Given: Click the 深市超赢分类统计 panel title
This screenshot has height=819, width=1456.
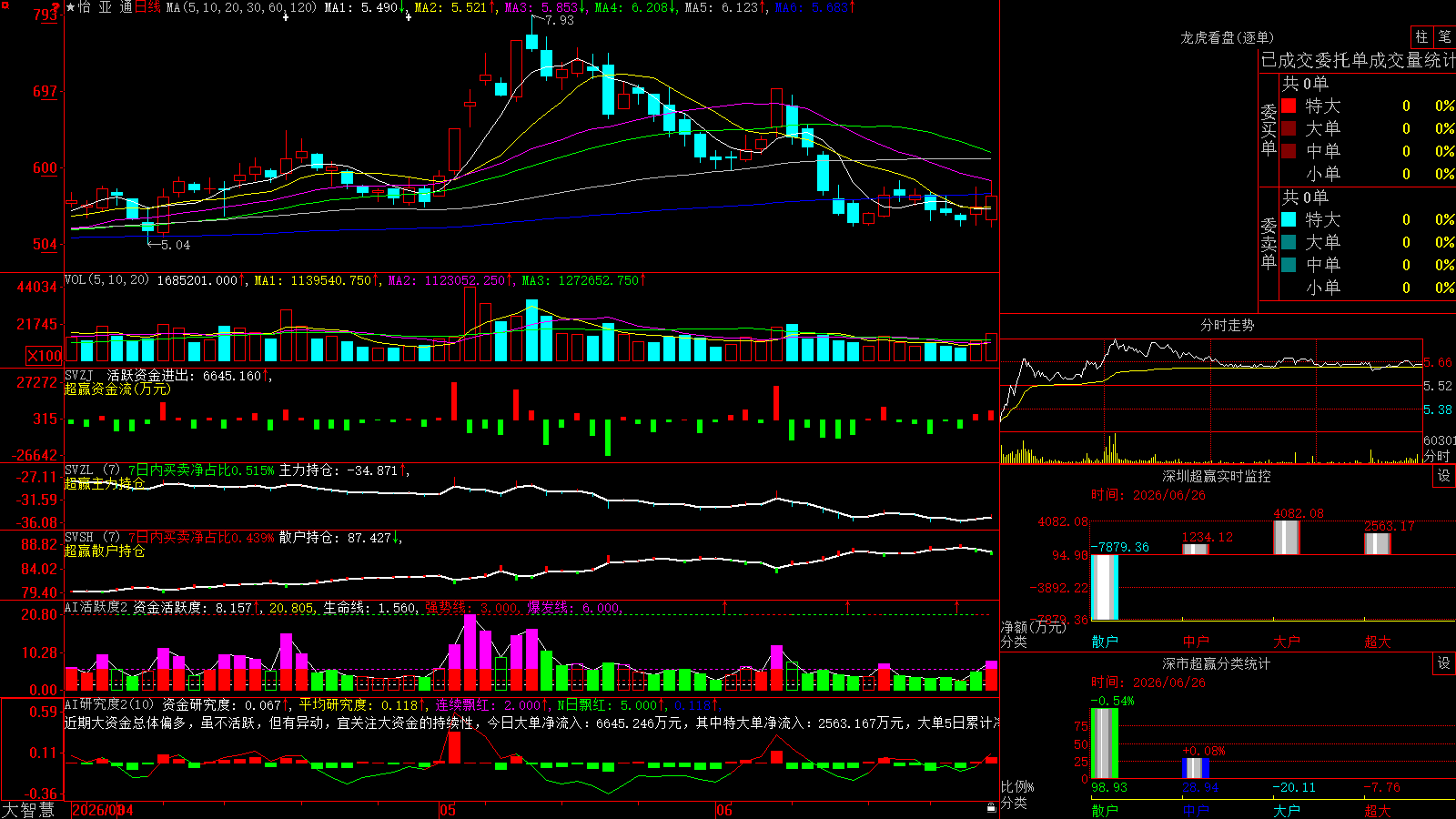Looking at the screenshot, I should click(1216, 663).
